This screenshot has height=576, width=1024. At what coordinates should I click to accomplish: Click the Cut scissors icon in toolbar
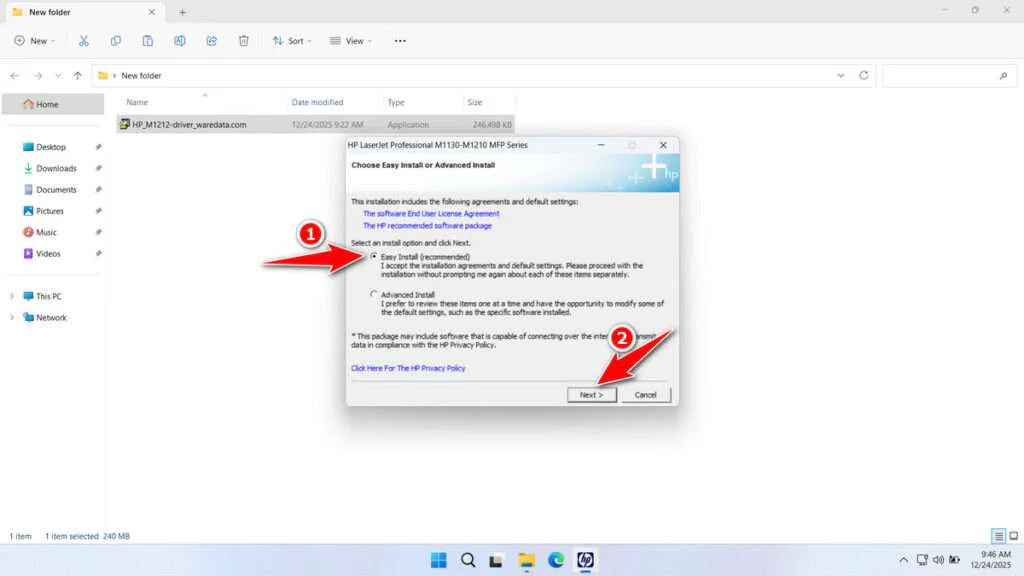pyautogui.click(x=84, y=41)
